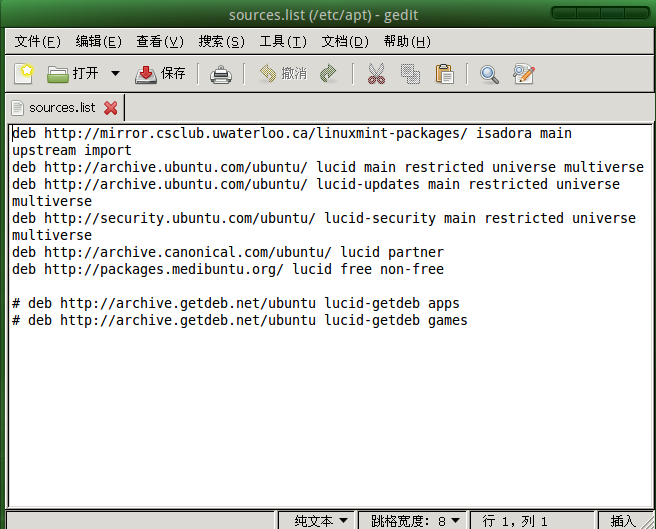Open the 查看(V) View menu
Screen dimensions: 656x529
pos(160,41)
